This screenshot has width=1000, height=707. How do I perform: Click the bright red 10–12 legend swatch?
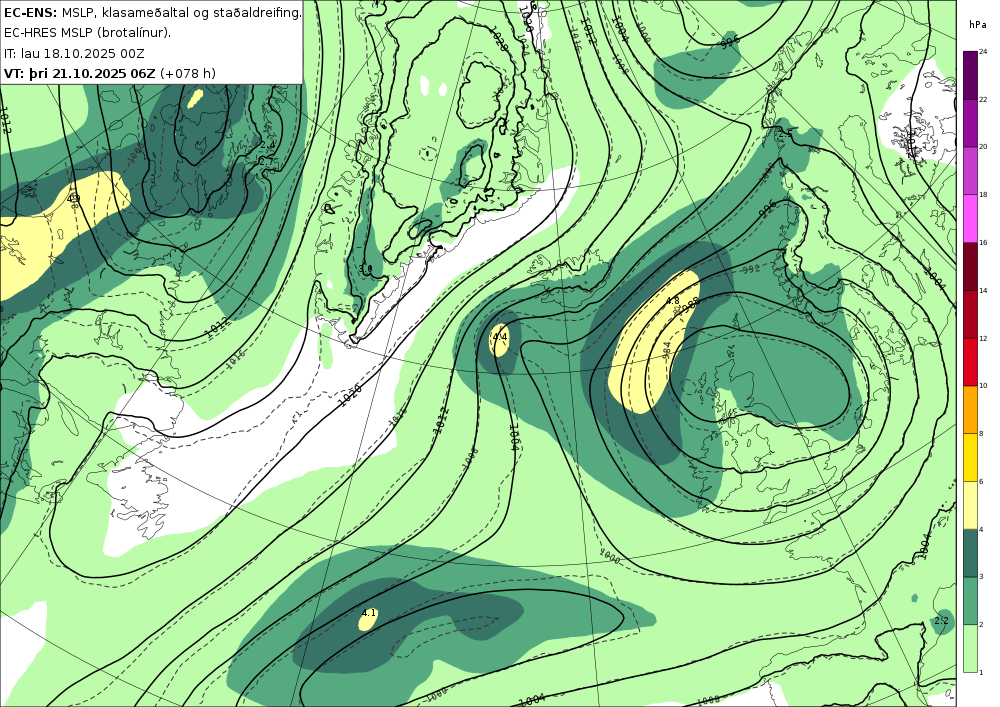point(970,362)
